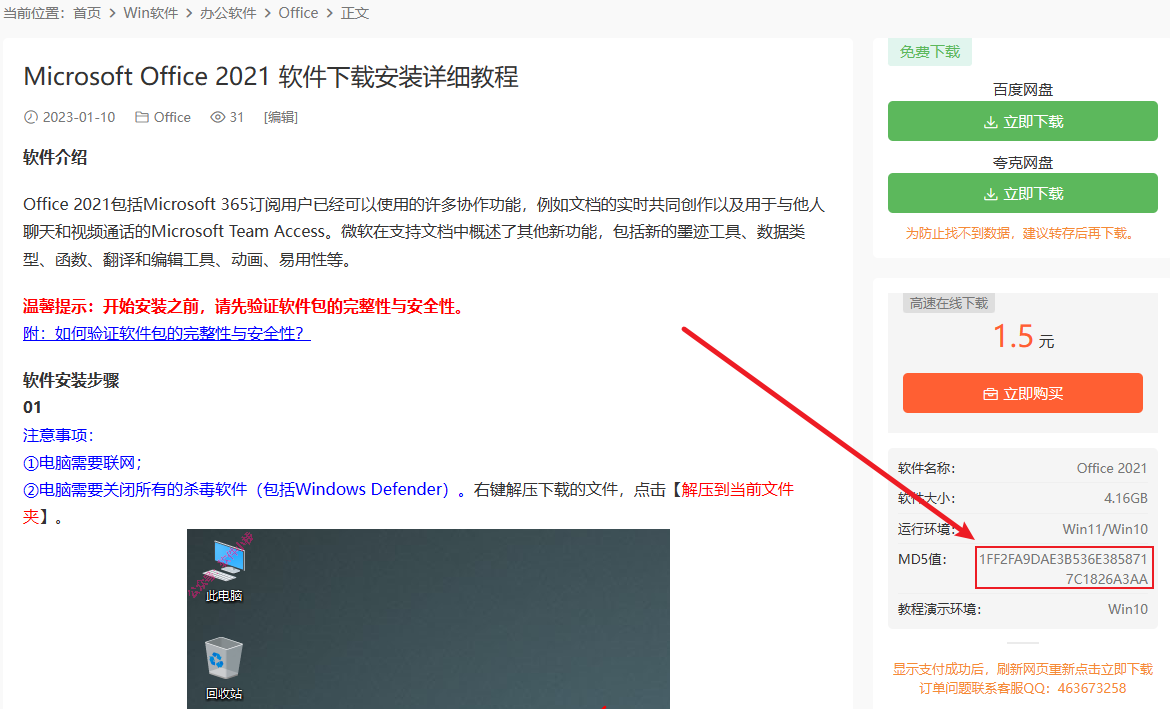The image size is (1170, 709).
Task: Click the eye view-count icon
Action: tap(217, 117)
